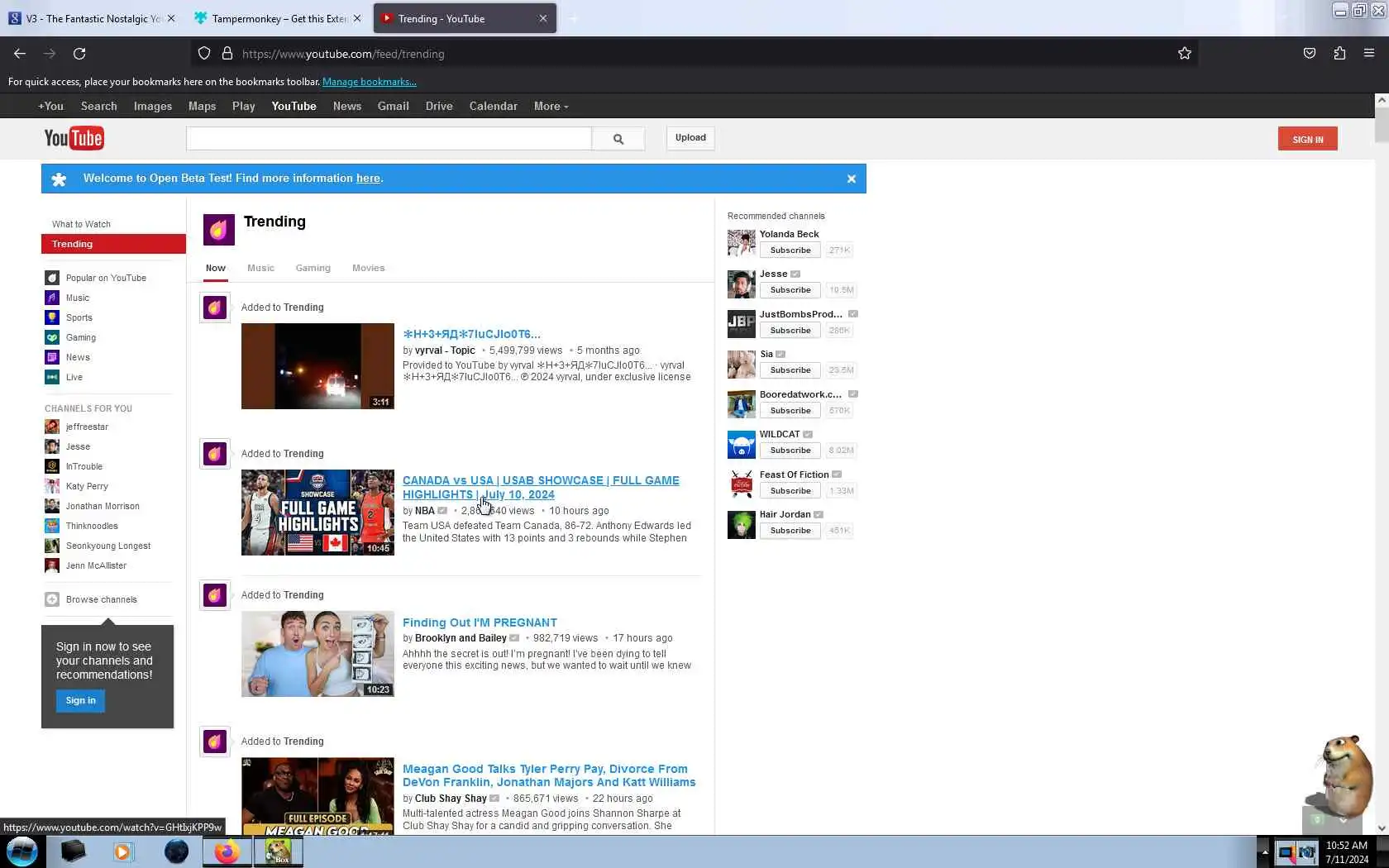
Task: Click the Browse channels plus icon
Action: click(x=52, y=599)
